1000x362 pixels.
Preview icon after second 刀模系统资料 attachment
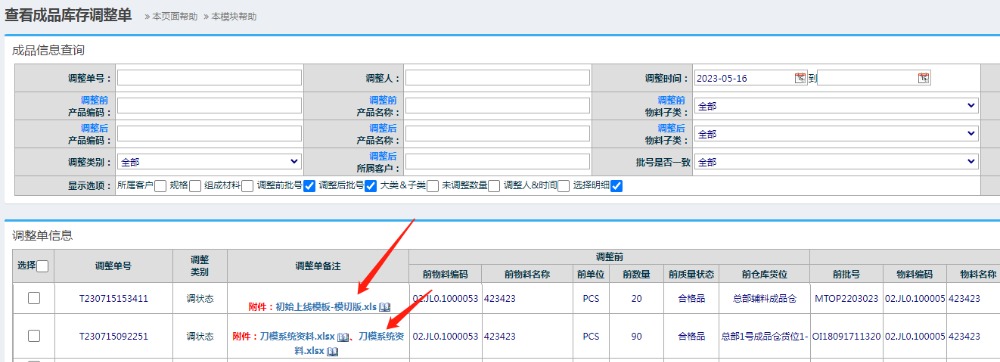(332, 351)
